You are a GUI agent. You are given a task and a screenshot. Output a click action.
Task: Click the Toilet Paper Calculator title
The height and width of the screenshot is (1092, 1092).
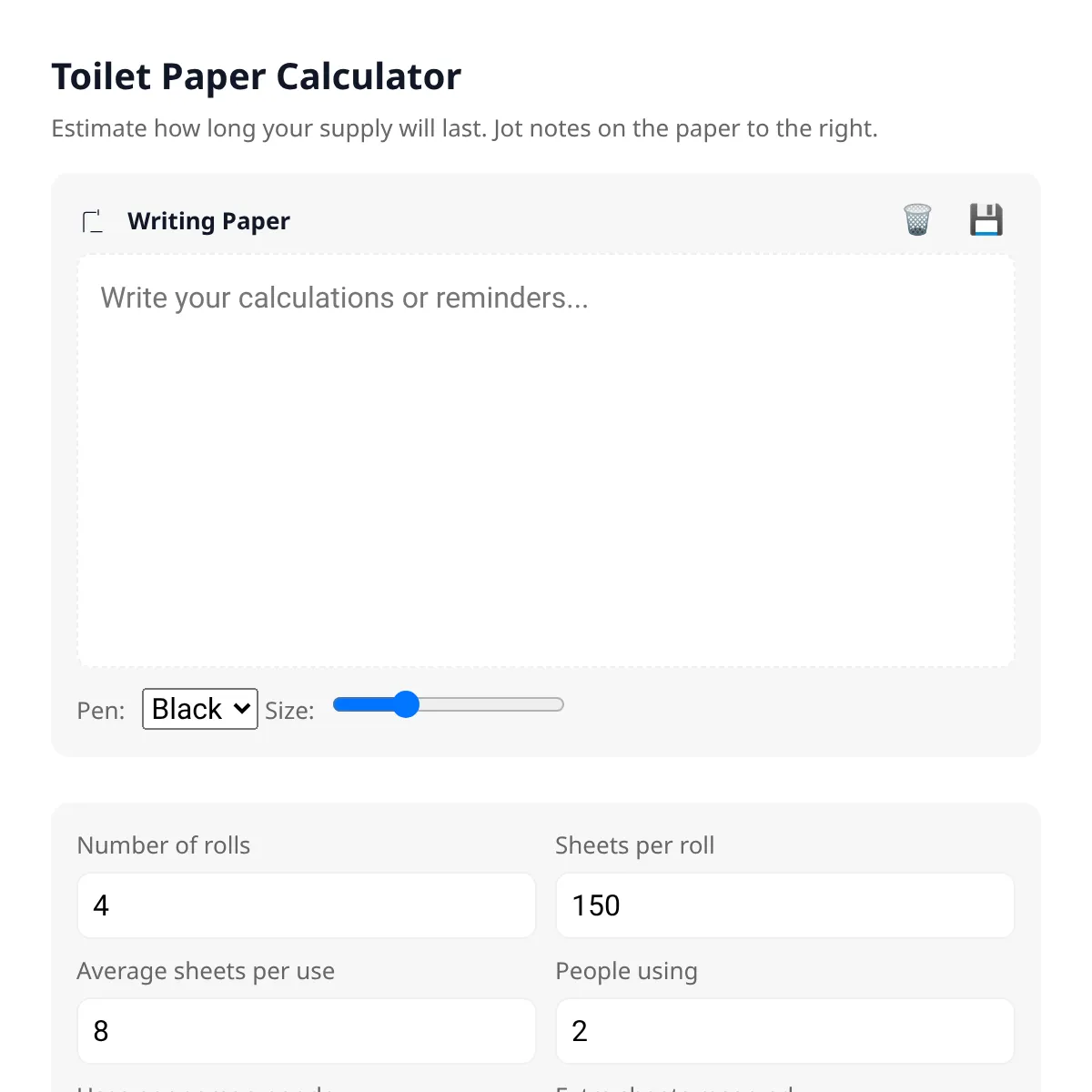[257, 76]
